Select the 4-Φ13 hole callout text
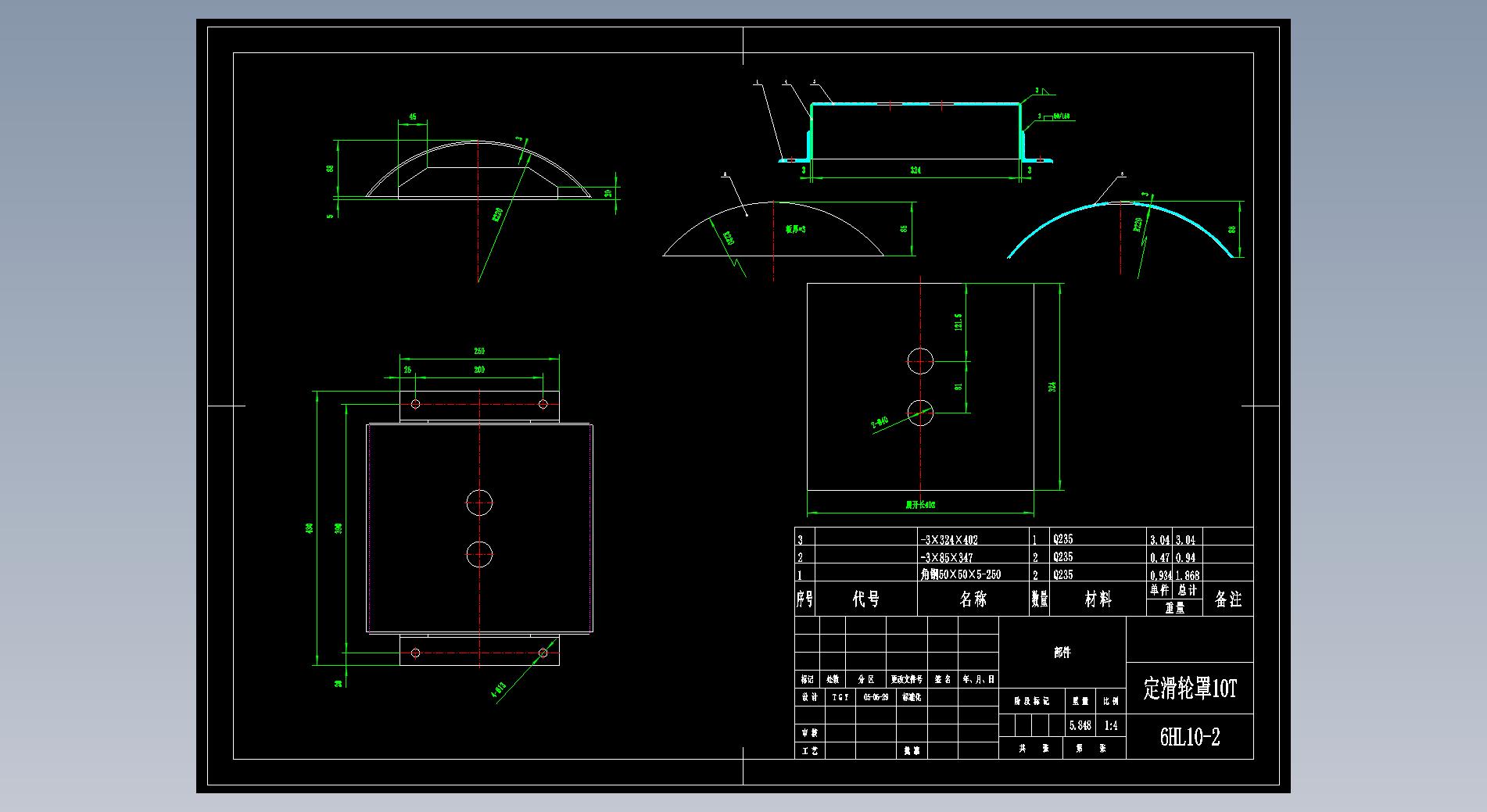 coord(499,692)
